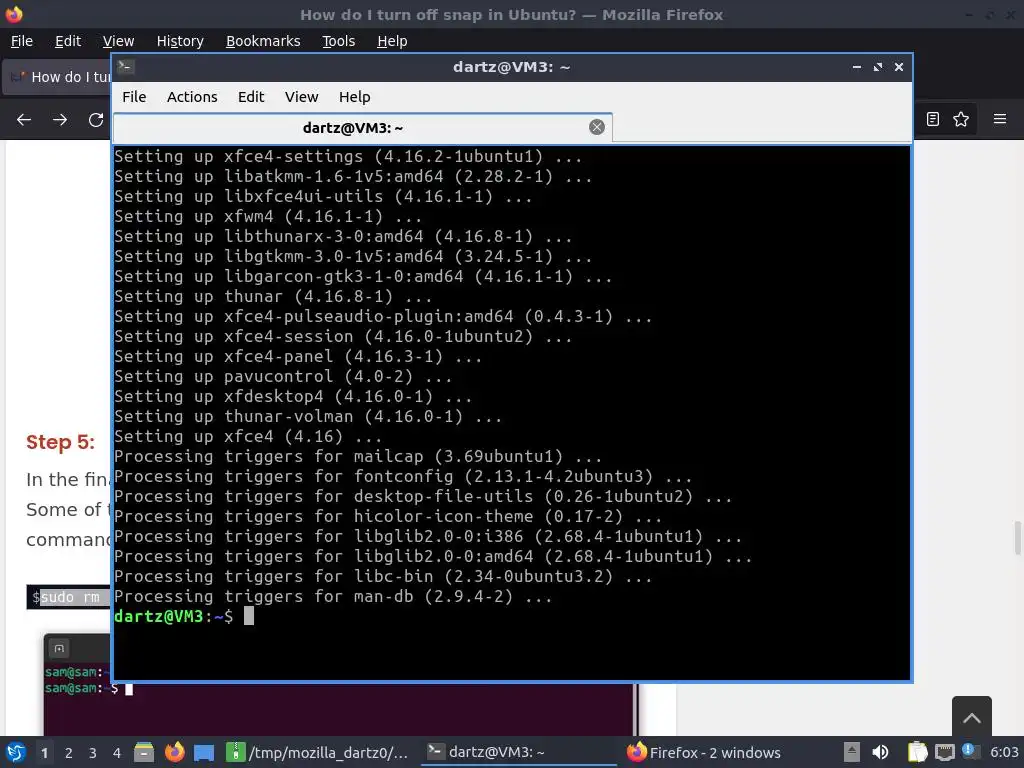Click the 'Setting up xfwm4 (4.16.1-1)' line
Image resolution: width=1024 pixels, height=768 pixels.
[x=268, y=216]
